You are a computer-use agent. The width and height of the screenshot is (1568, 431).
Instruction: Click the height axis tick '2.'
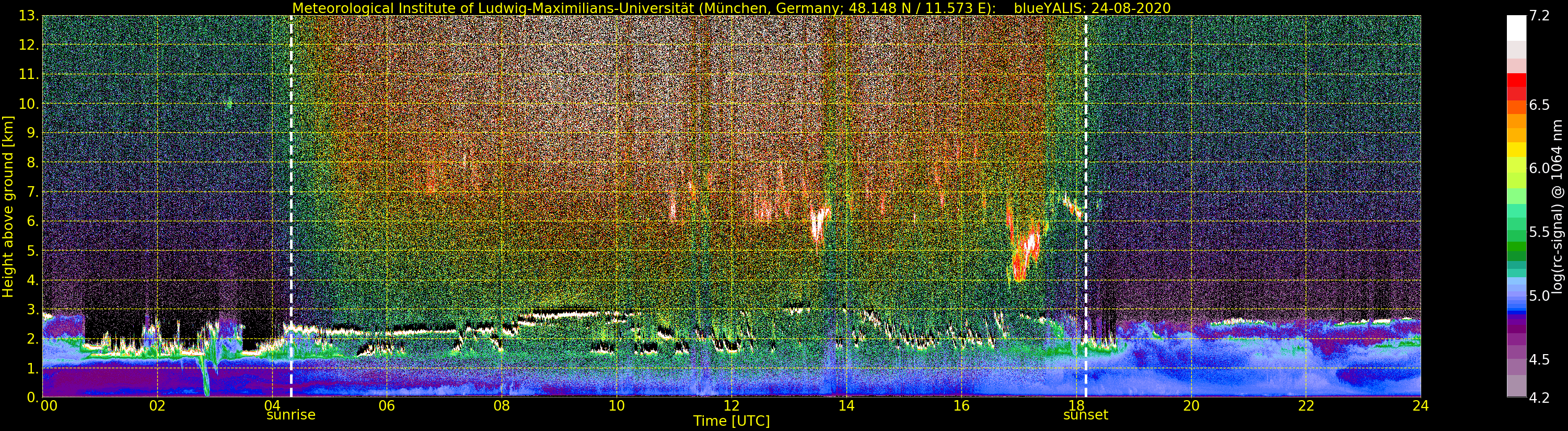(33, 339)
